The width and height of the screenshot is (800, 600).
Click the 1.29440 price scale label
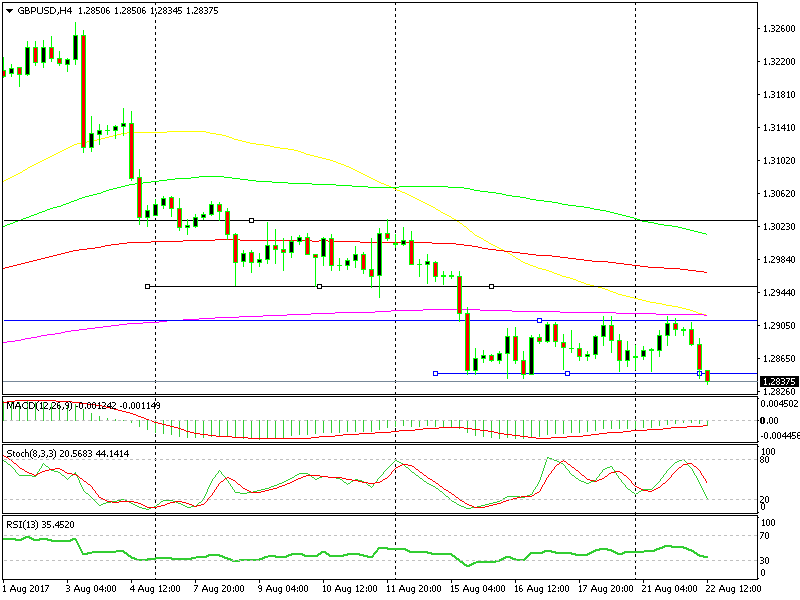click(x=779, y=292)
